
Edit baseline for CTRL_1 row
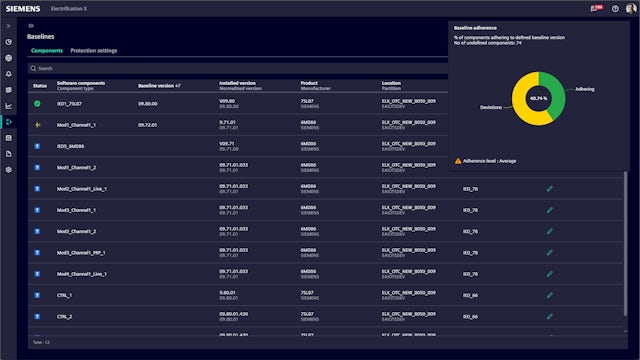tap(550, 295)
